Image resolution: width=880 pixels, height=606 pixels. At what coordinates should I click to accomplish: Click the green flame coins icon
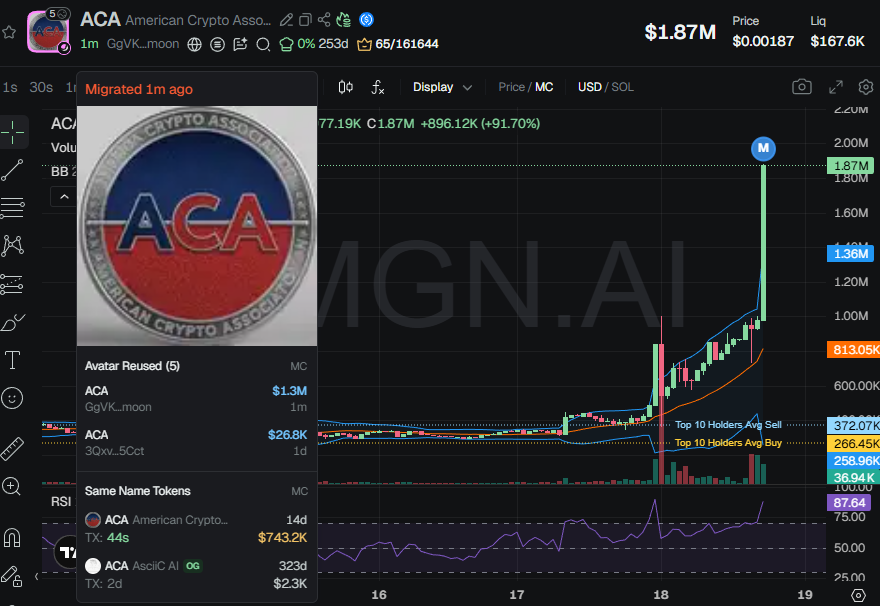(x=343, y=20)
